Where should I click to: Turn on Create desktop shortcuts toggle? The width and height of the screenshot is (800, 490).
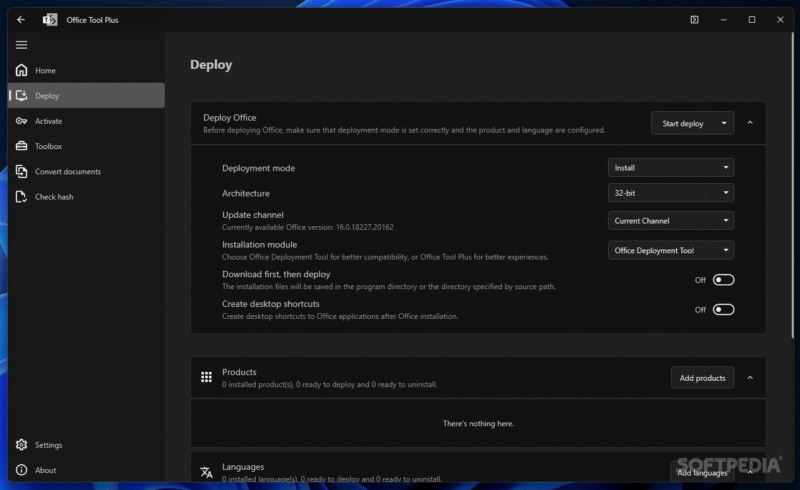[x=723, y=309]
